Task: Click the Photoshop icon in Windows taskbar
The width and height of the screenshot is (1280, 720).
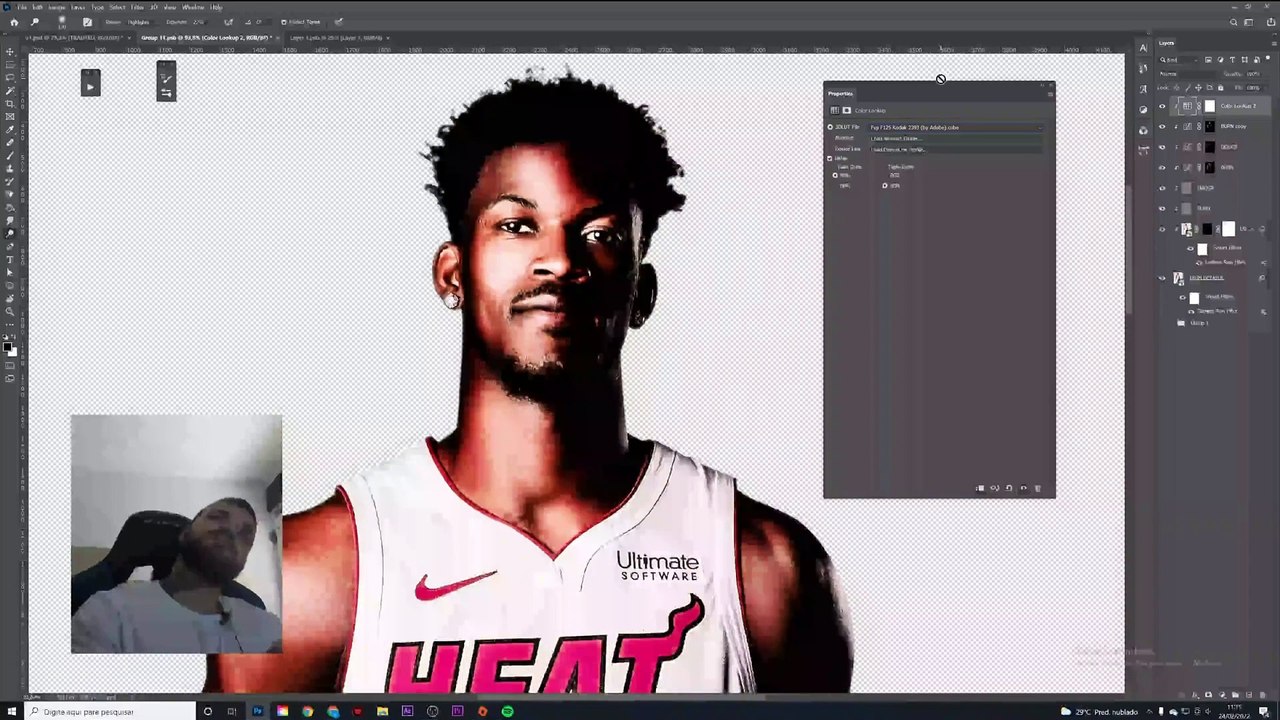Action: (x=257, y=711)
